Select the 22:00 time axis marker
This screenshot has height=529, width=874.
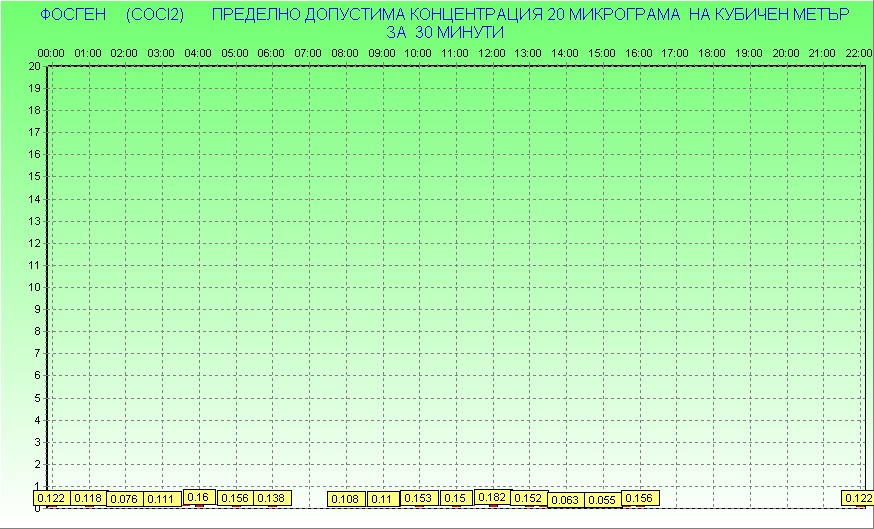click(858, 52)
